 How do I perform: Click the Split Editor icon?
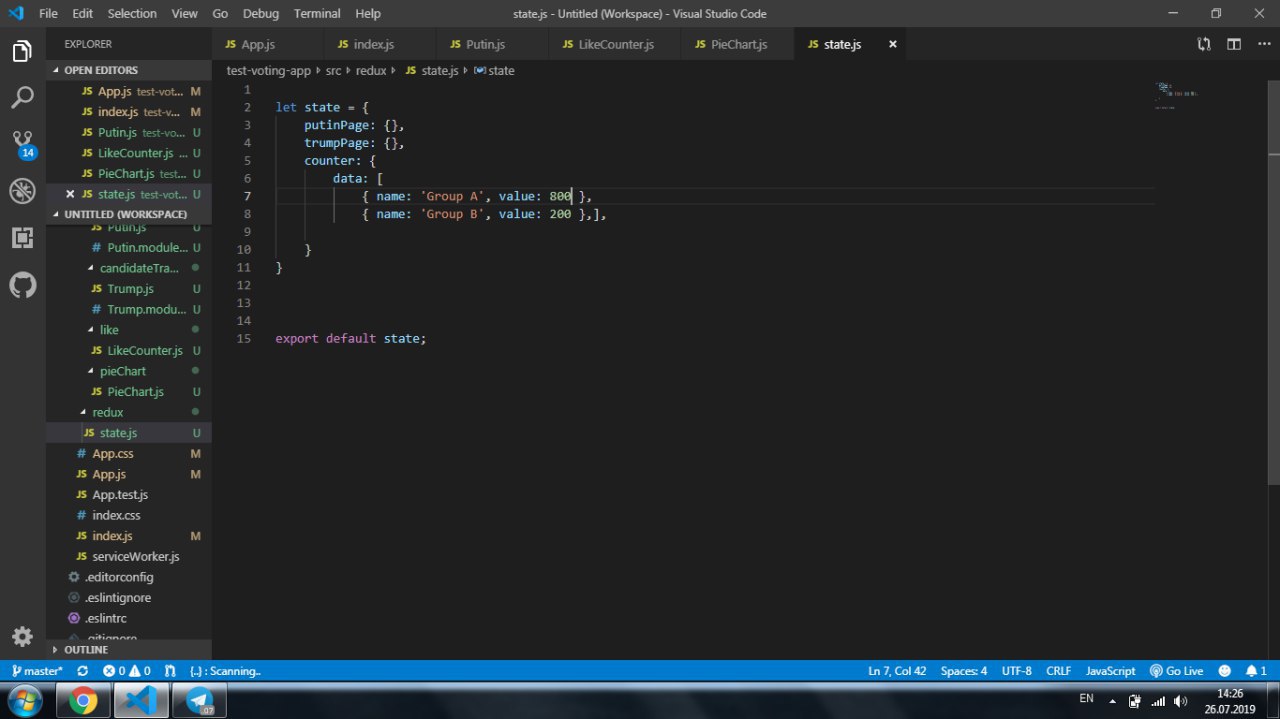(1234, 44)
